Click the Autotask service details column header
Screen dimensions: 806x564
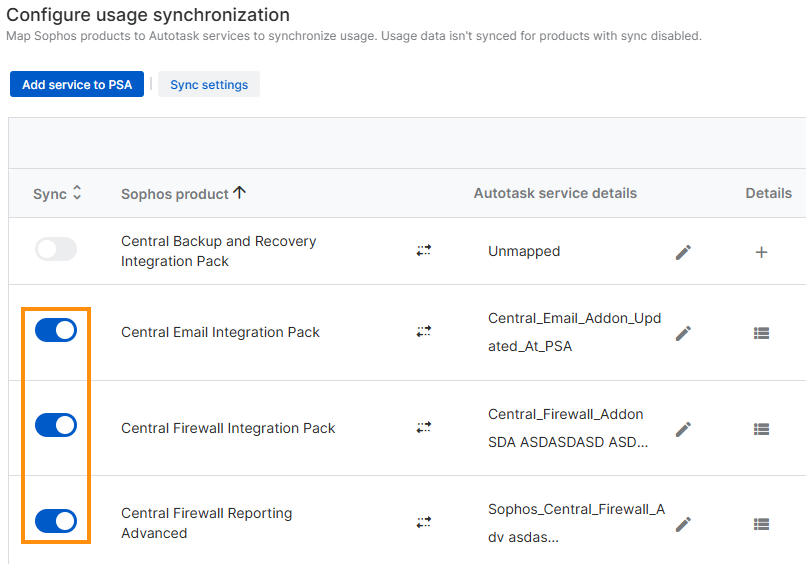coord(555,193)
